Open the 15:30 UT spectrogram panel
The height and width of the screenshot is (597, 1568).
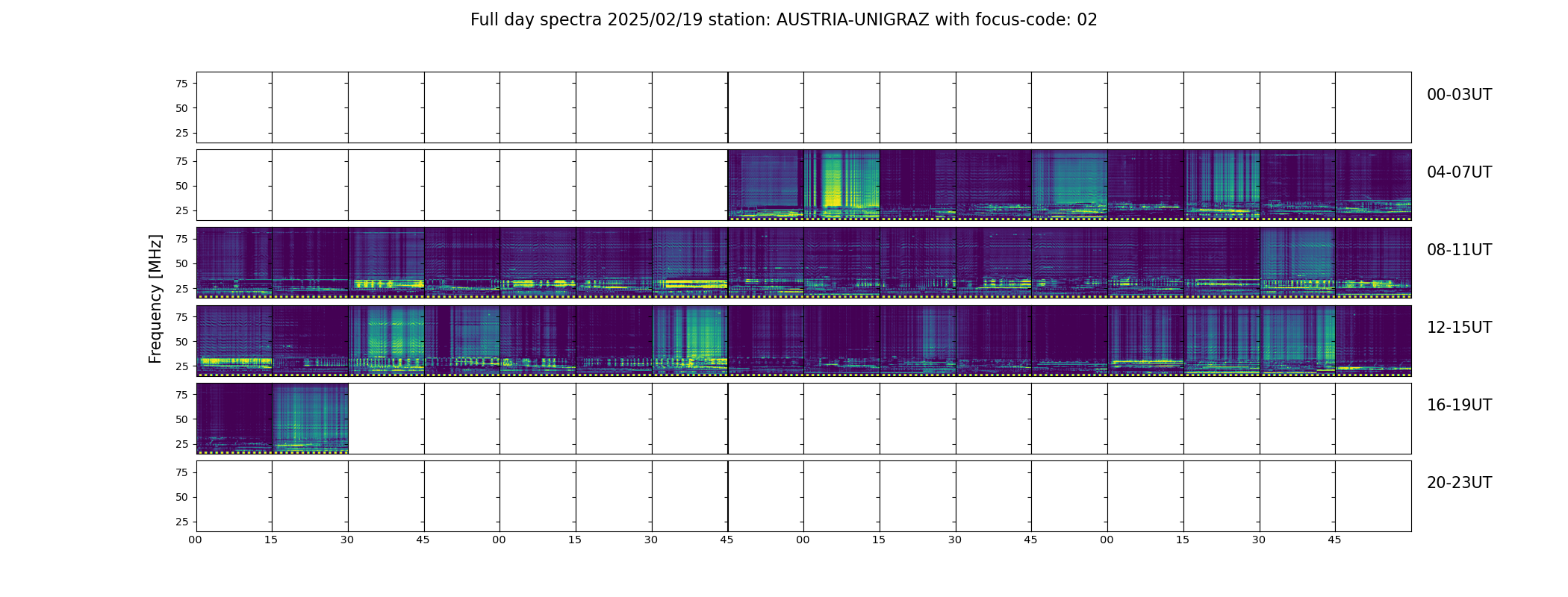tap(1298, 340)
